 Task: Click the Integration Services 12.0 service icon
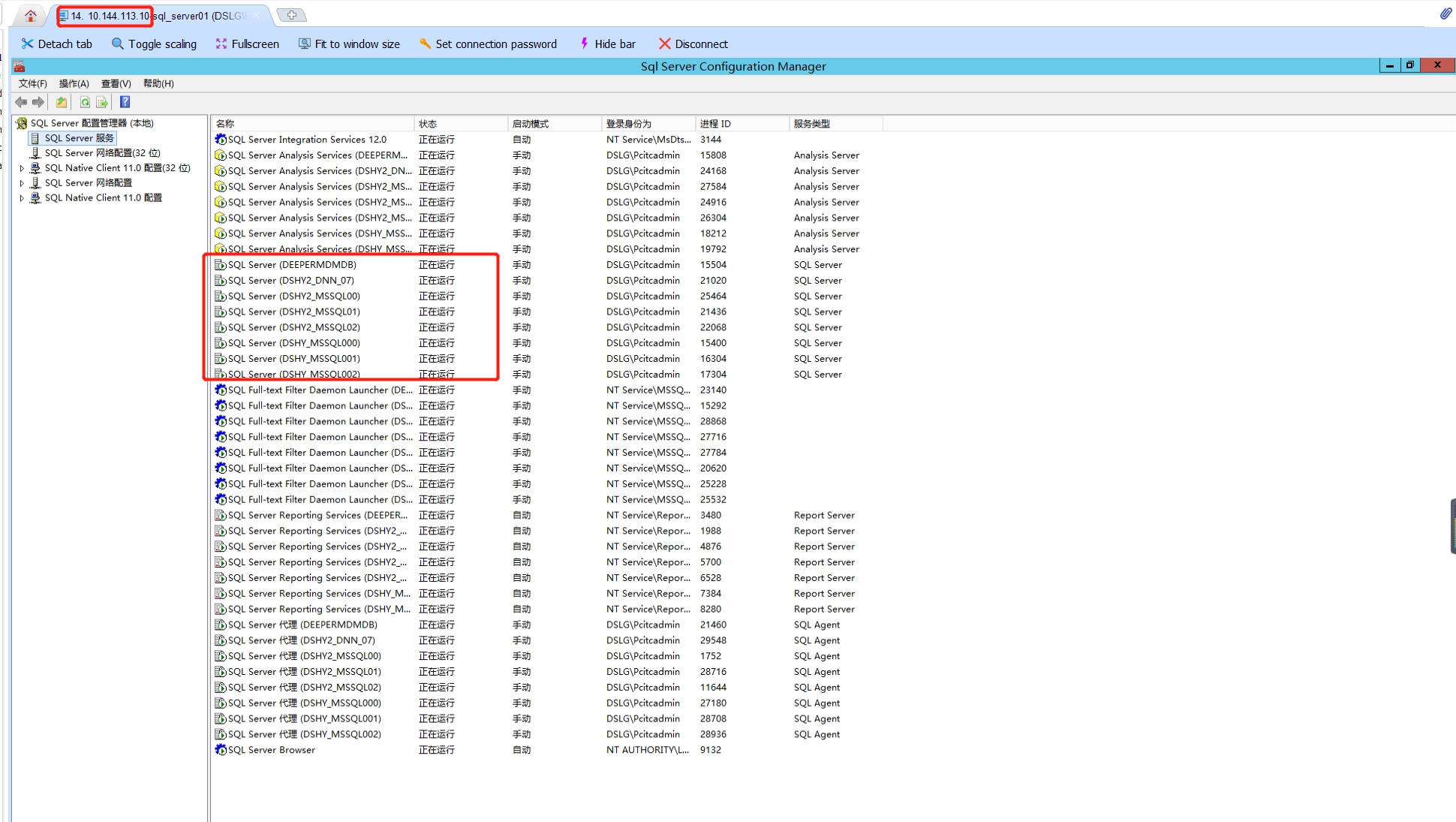point(221,140)
